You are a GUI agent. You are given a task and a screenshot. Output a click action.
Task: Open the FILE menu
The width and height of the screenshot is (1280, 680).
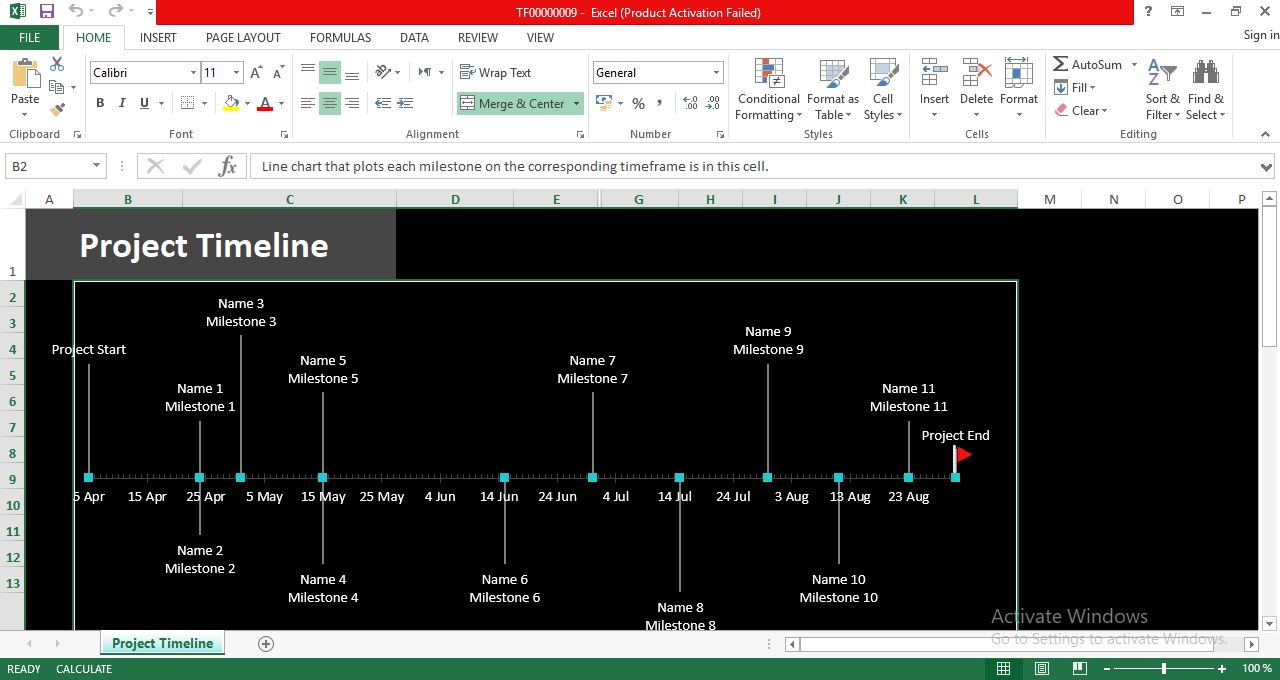(x=29, y=37)
